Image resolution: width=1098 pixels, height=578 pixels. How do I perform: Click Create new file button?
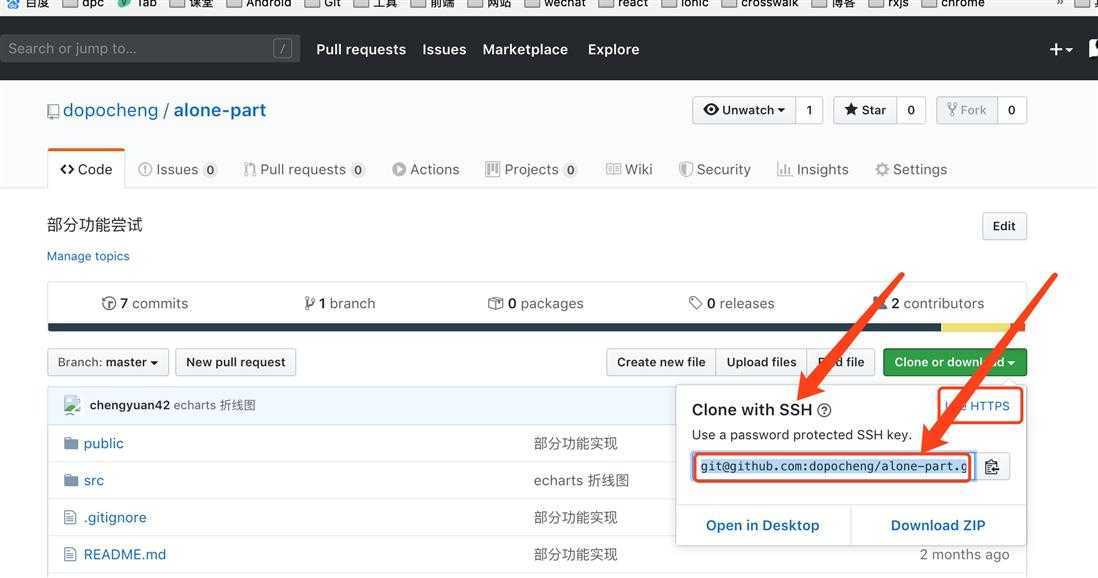(x=661, y=362)
